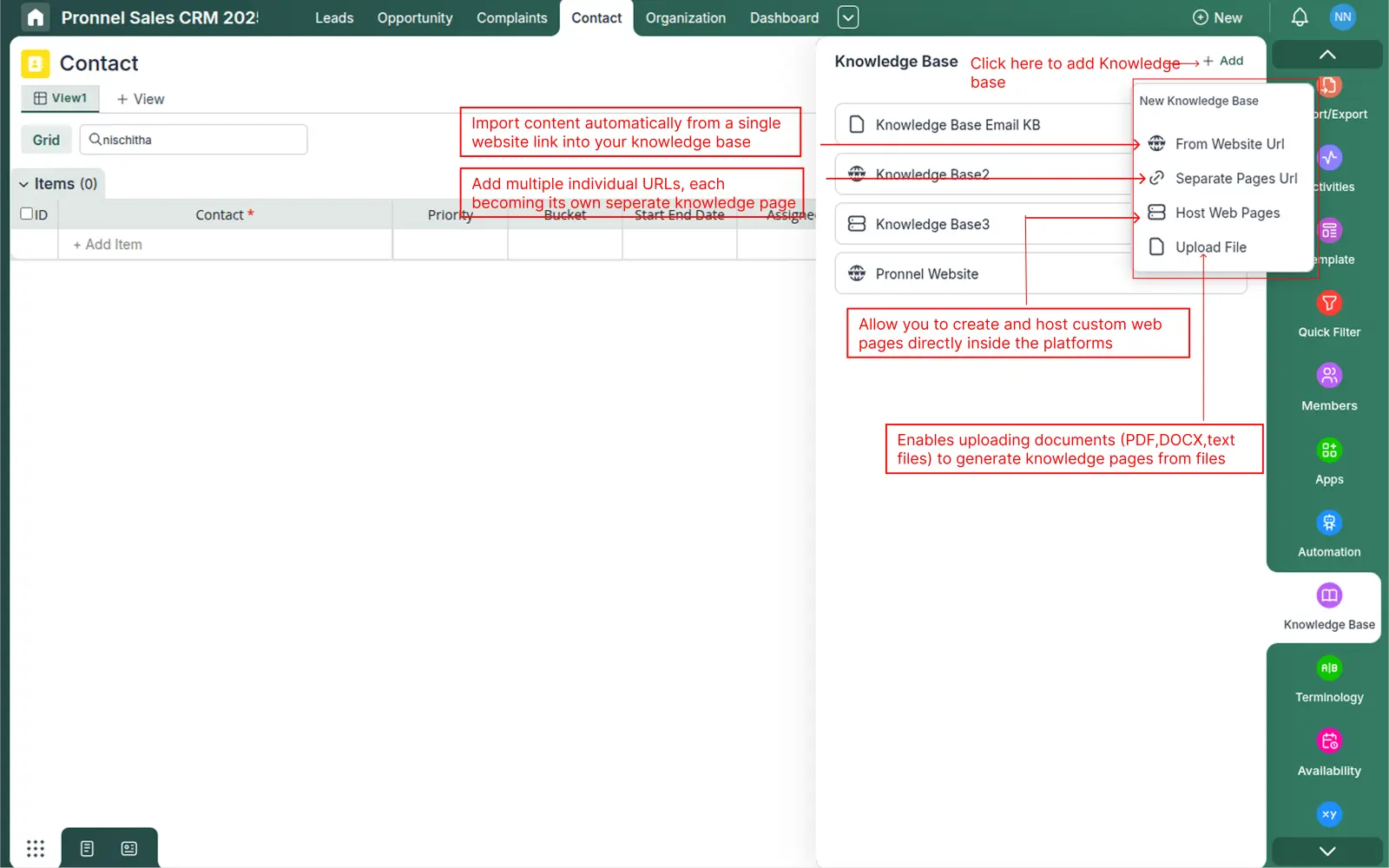Collapse the Items section

click(x=23, y=183)
